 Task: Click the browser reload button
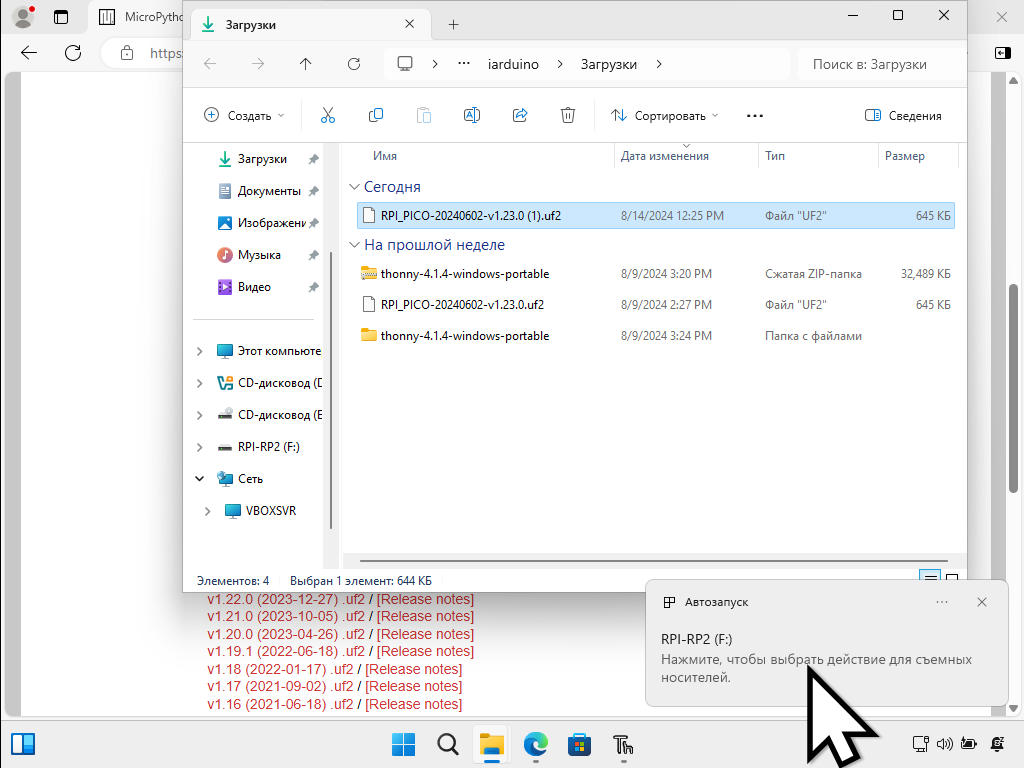tap(73, 53)
